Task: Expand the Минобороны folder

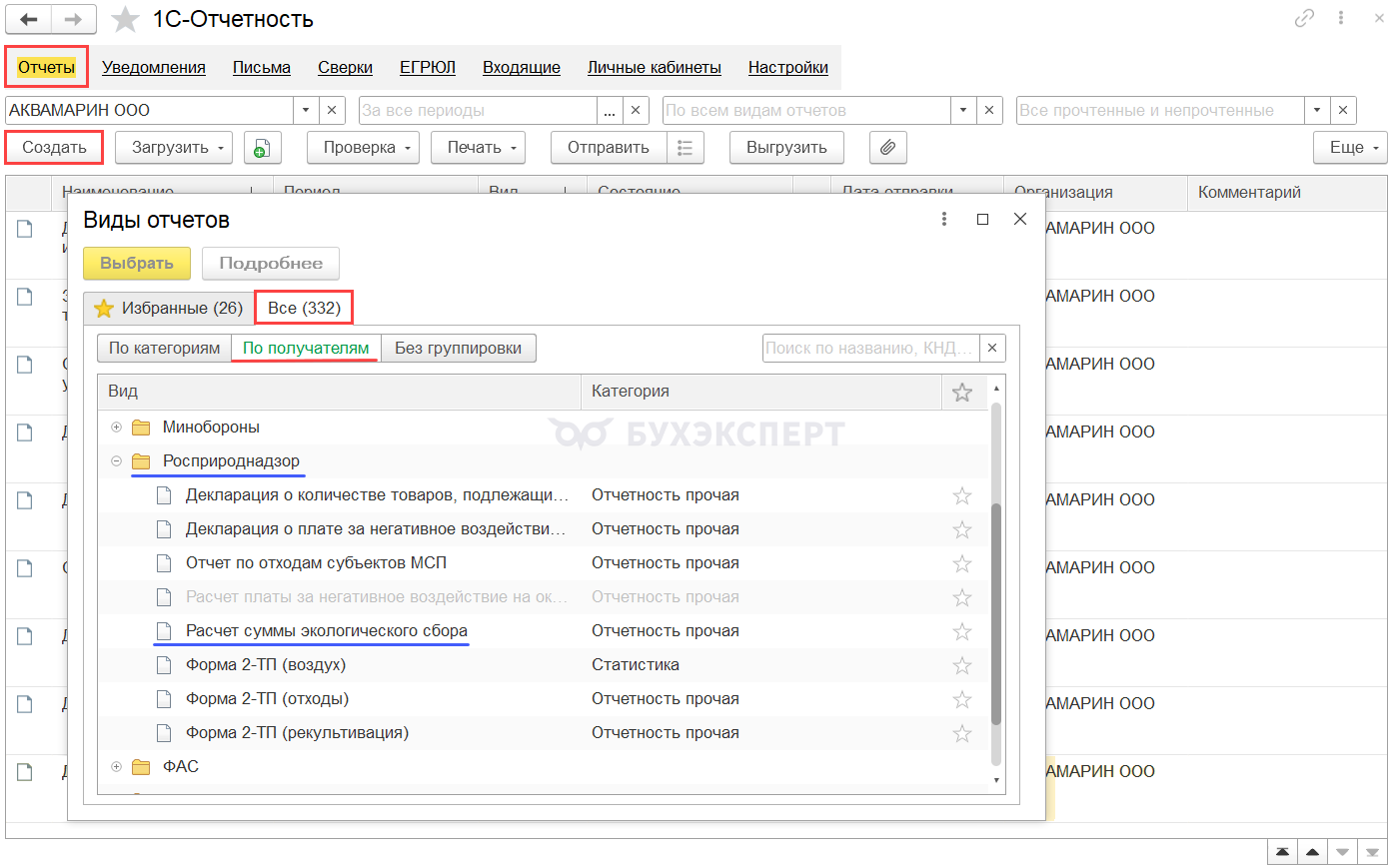Action: point(117,428)
